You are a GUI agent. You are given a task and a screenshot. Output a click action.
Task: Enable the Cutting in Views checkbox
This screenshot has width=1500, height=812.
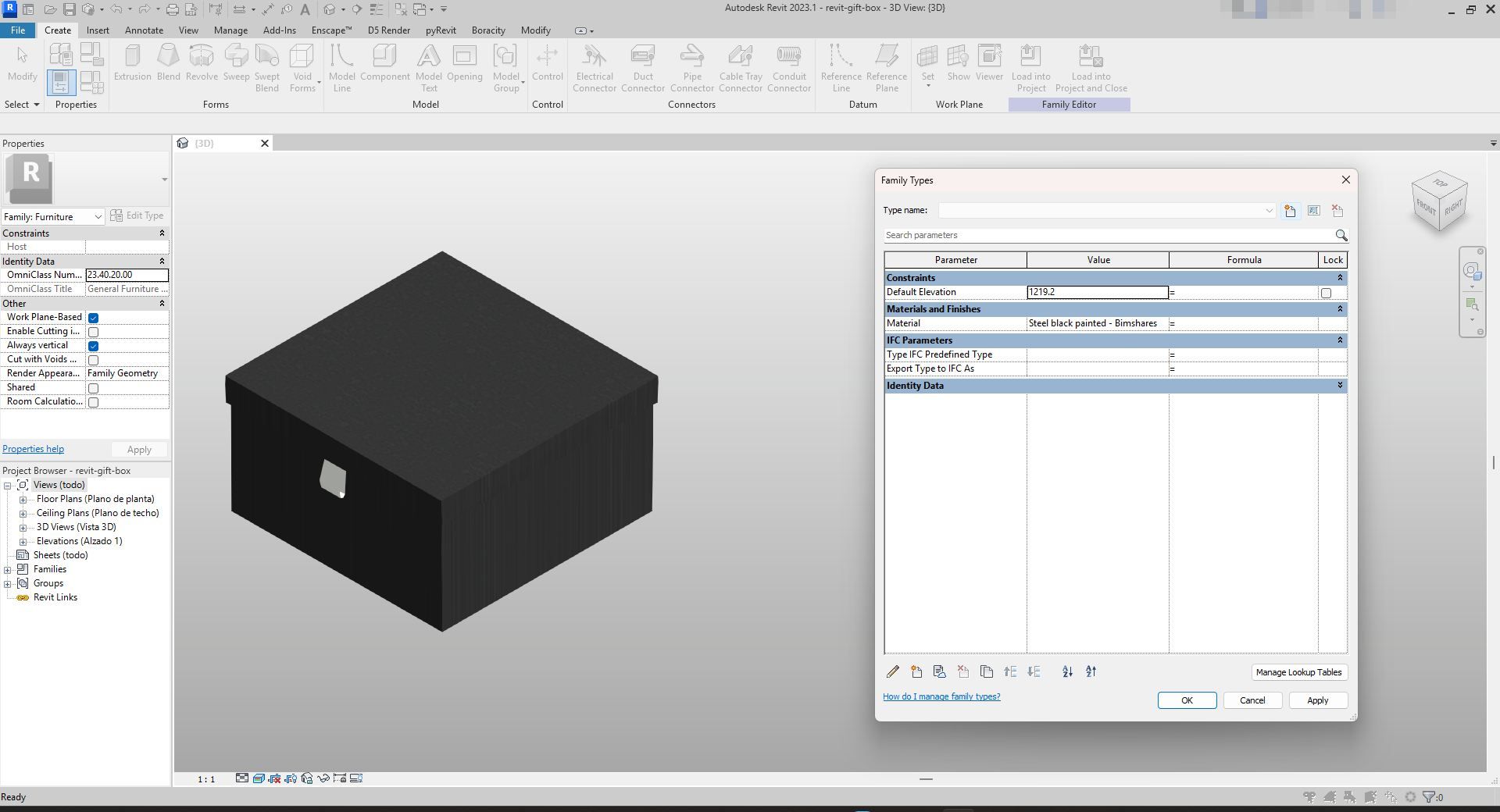[93, 332]
